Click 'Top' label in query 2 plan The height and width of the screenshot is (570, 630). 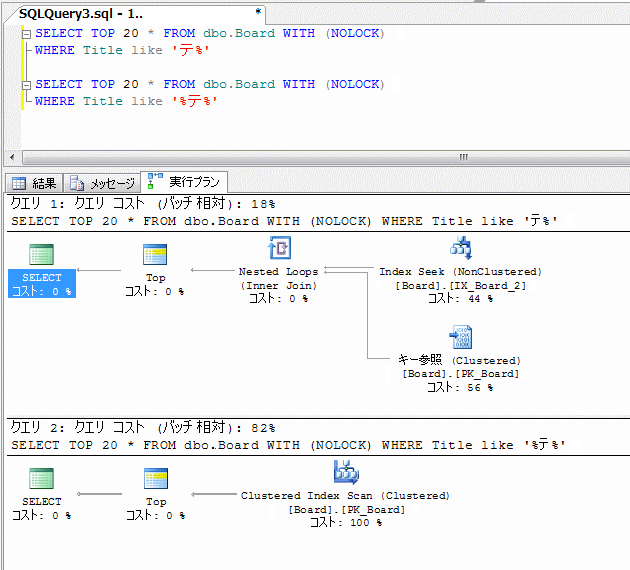(x=156, y=501)
